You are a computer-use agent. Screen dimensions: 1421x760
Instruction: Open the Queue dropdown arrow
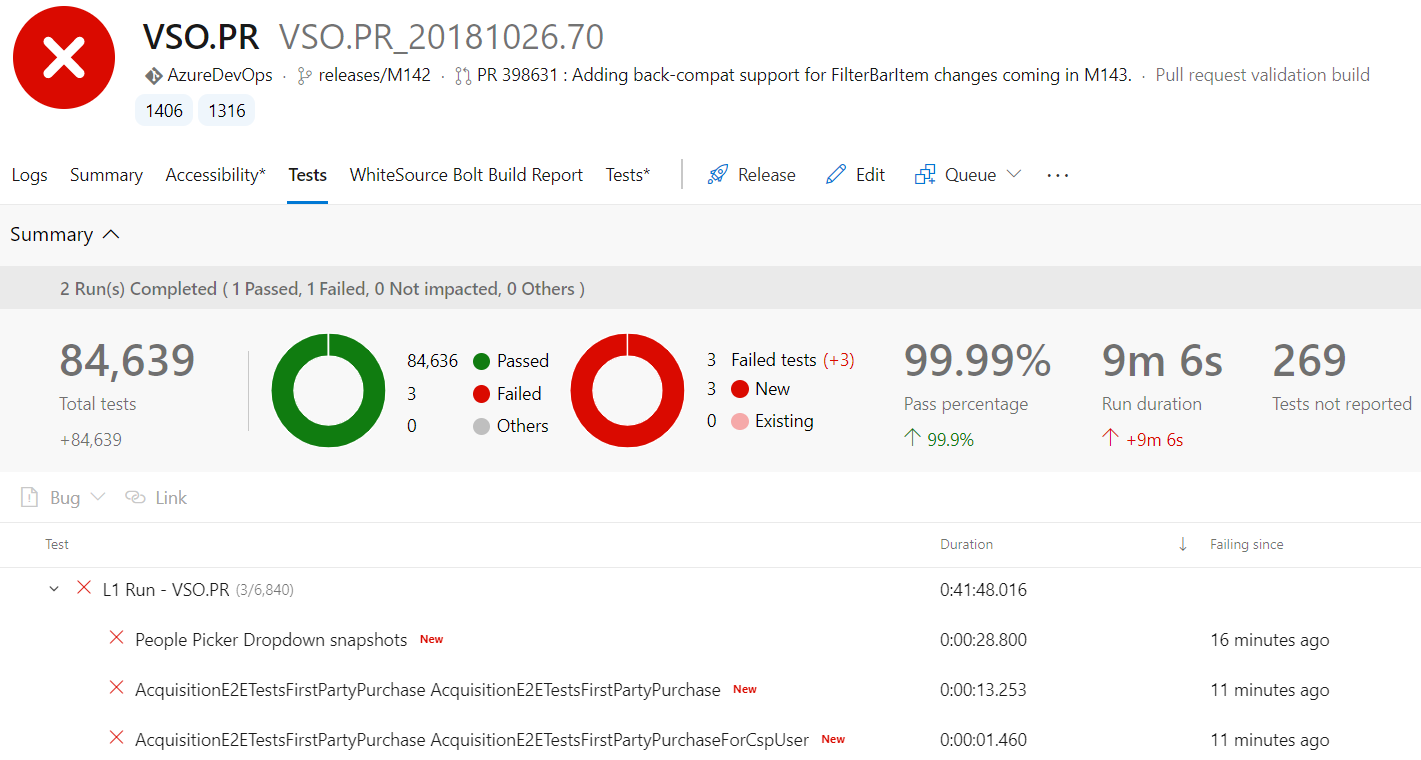tap(1014, 174)
